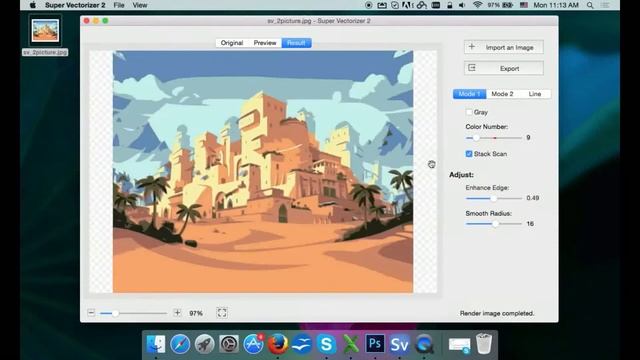Open Firefox from the Dock
Viewport: 640px width, 360px height.
pos(278,344)
